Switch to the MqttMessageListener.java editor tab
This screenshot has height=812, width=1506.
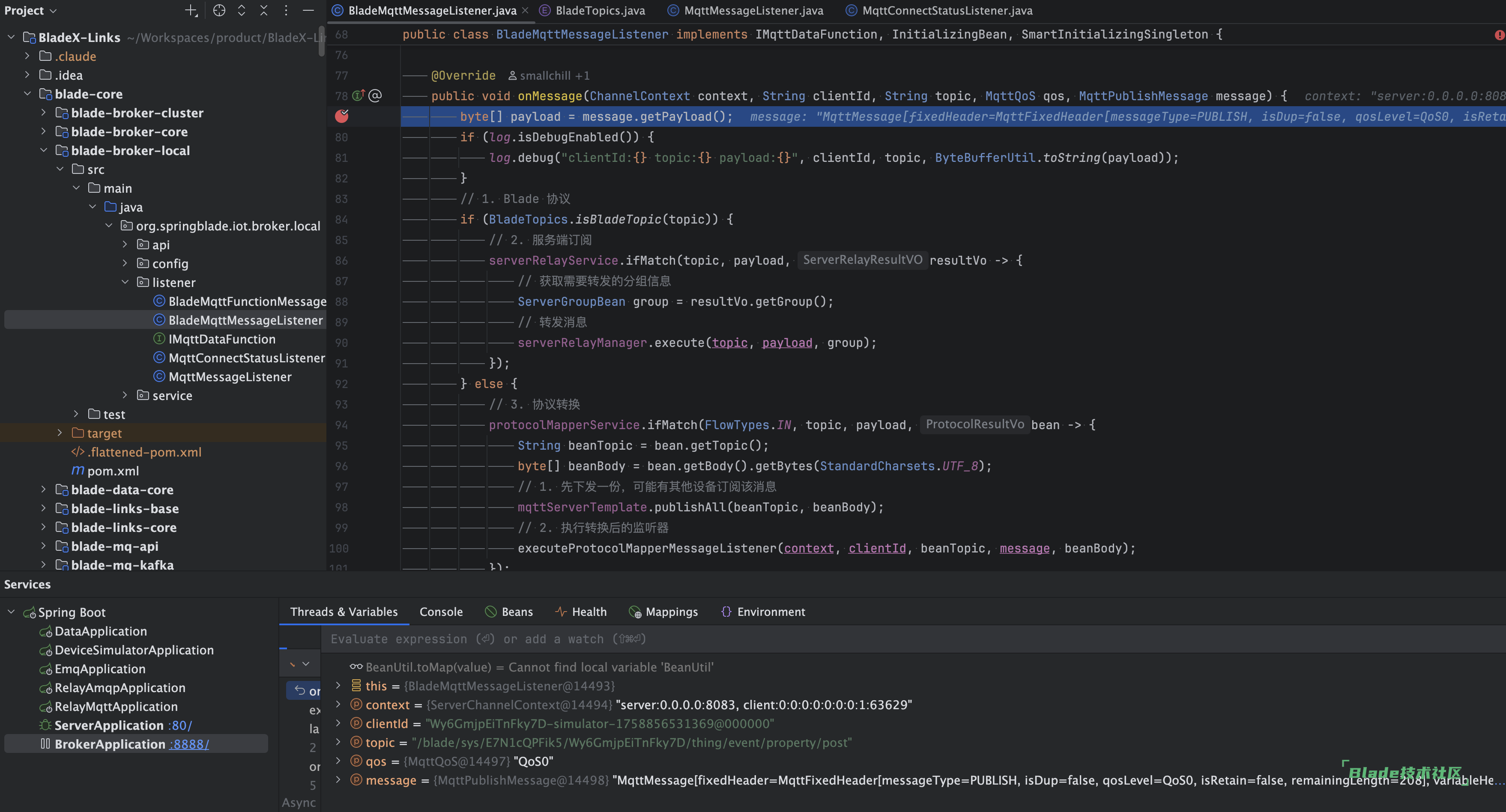point(746,11)
